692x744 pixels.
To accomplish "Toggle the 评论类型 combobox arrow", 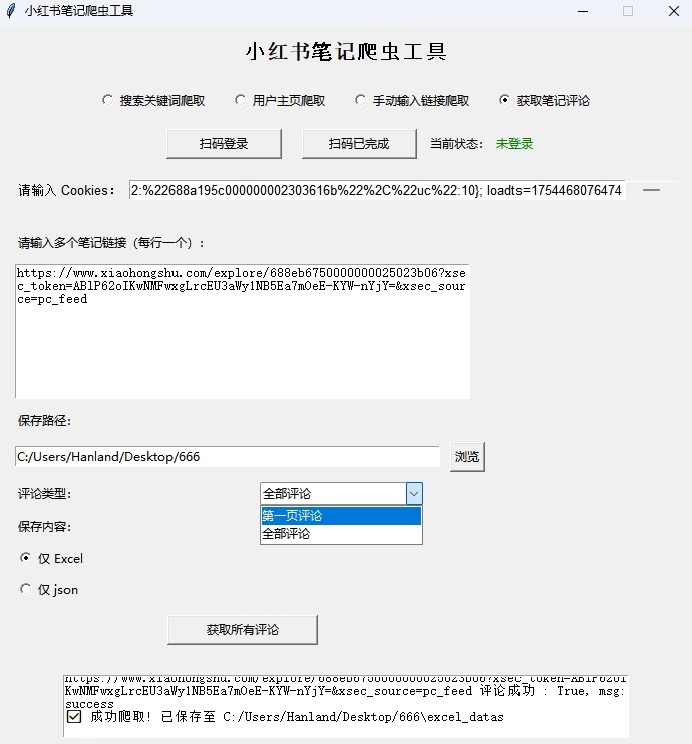I will [x=414, y=494].
